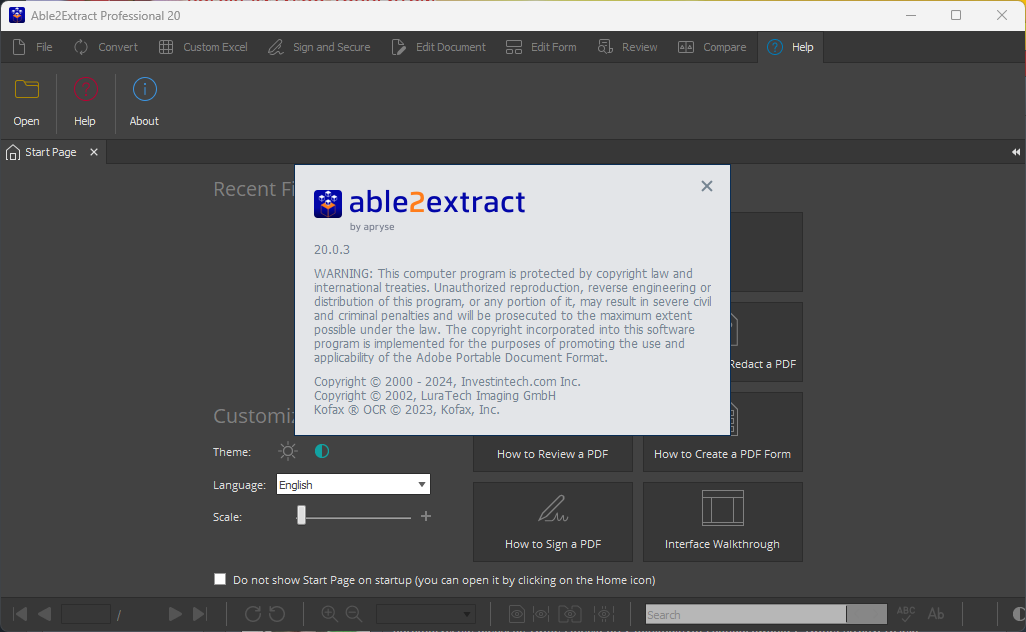This screenshot has height=632, width=1026.
Task: Open How to Sign a PDF tutorial
Action: [553, 522]
